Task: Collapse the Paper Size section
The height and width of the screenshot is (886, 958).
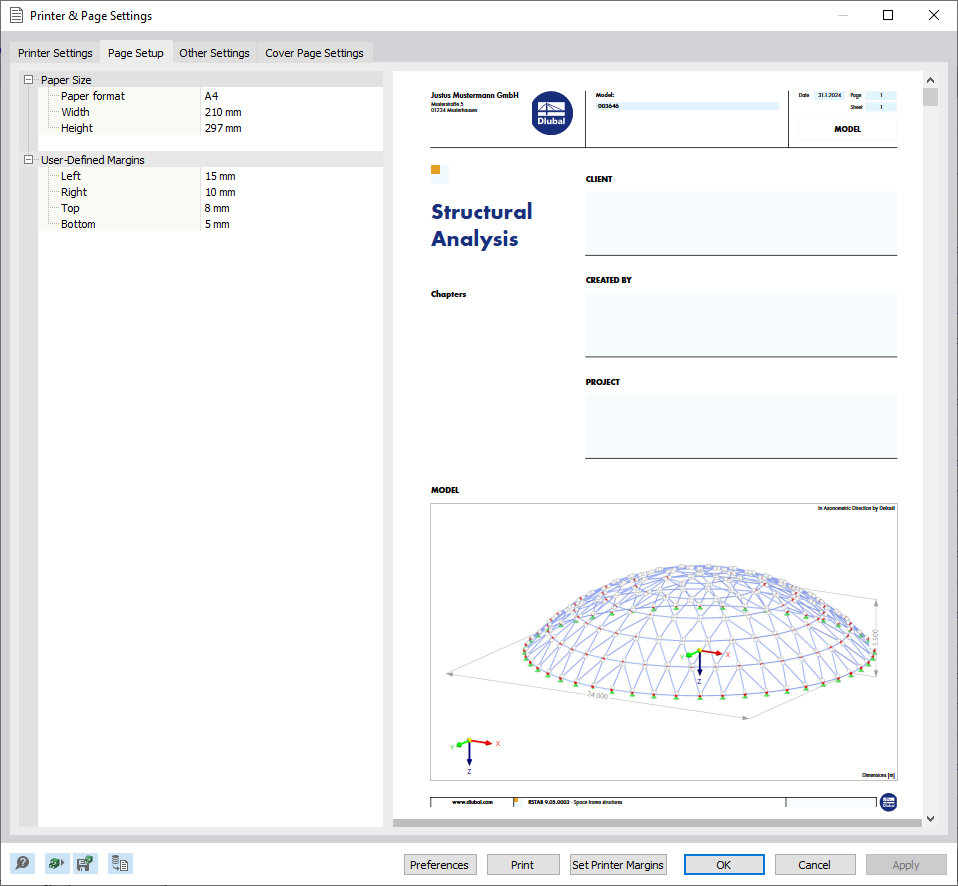Action: point(28,79)
